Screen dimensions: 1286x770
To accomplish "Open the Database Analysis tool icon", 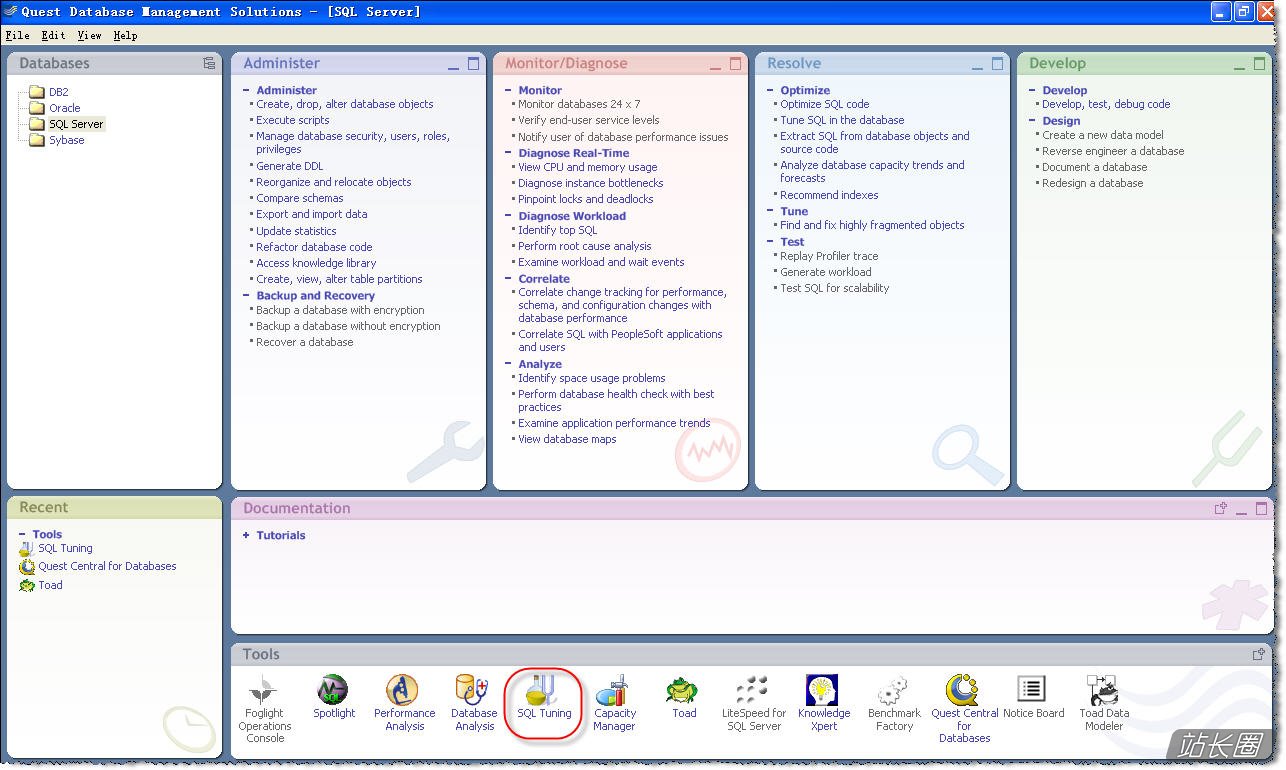I will 472,690.
